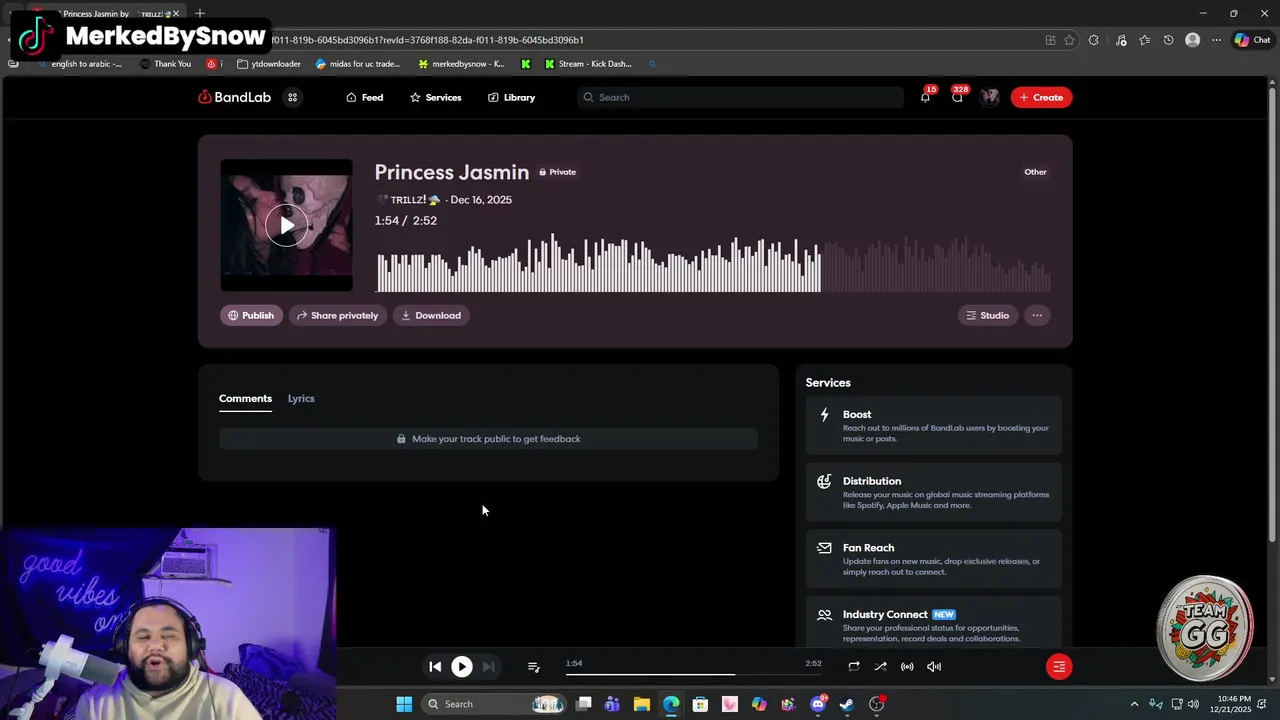Open Stream - Kick Dashboard bookmark
Image resolution: width=1280 pixels, height=720 pixels.
(x=589, y=64)
